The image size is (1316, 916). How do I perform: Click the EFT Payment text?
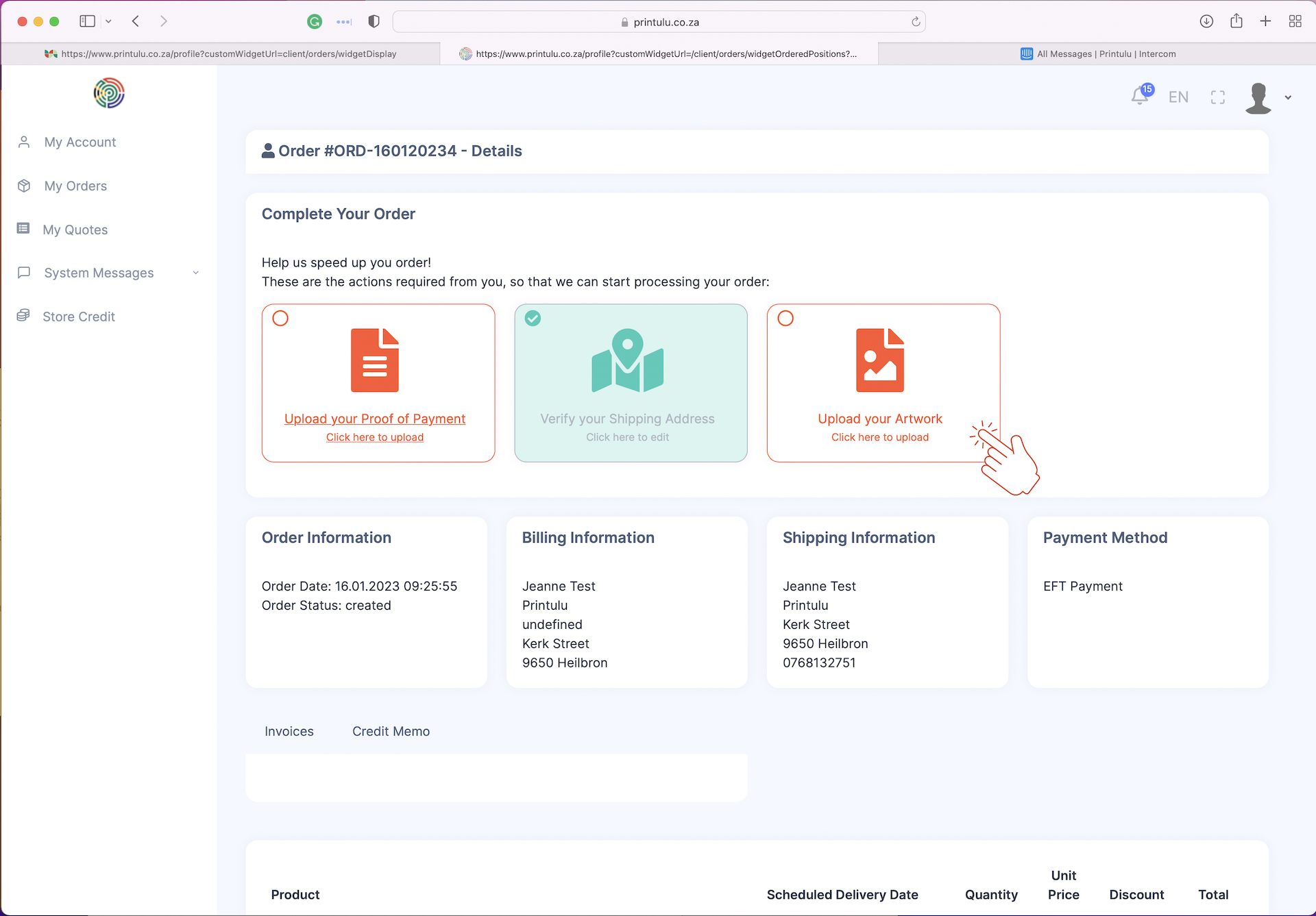(x=1083, y=586)
